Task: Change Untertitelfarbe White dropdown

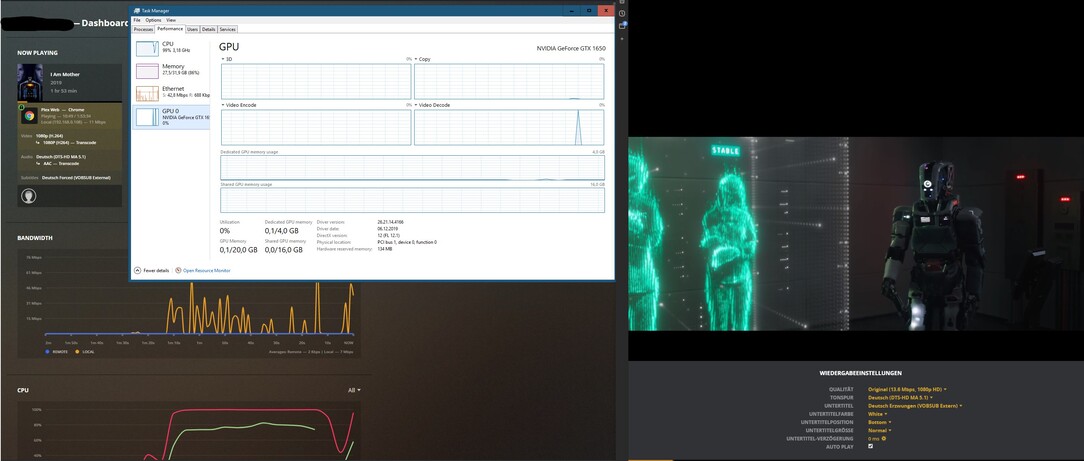Action: (877, 414)
